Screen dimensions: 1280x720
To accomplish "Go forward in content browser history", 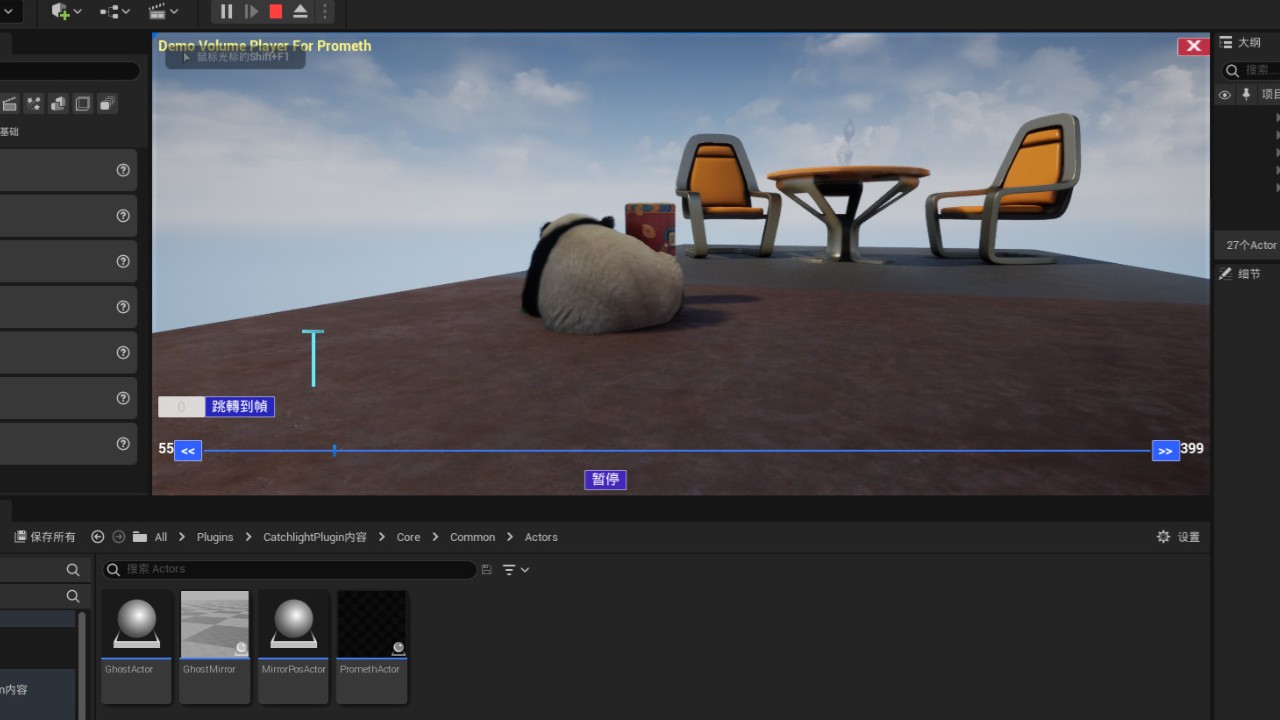I will 119,537.
